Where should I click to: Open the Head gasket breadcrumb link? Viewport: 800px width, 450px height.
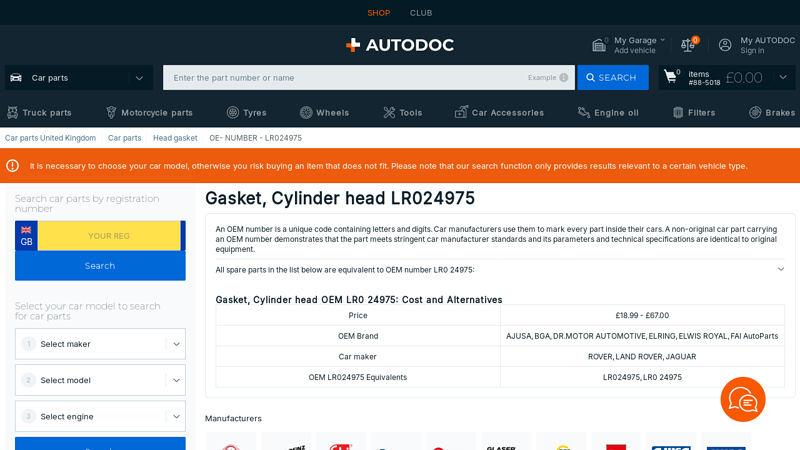pyautogui.click(x=175, y=138)
